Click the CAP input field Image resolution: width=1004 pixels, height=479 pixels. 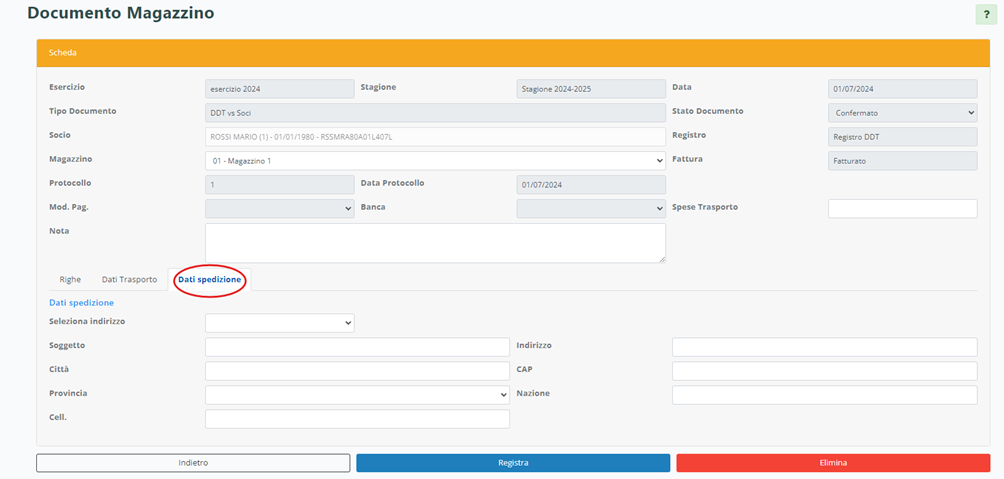click(x=824, y=371)
